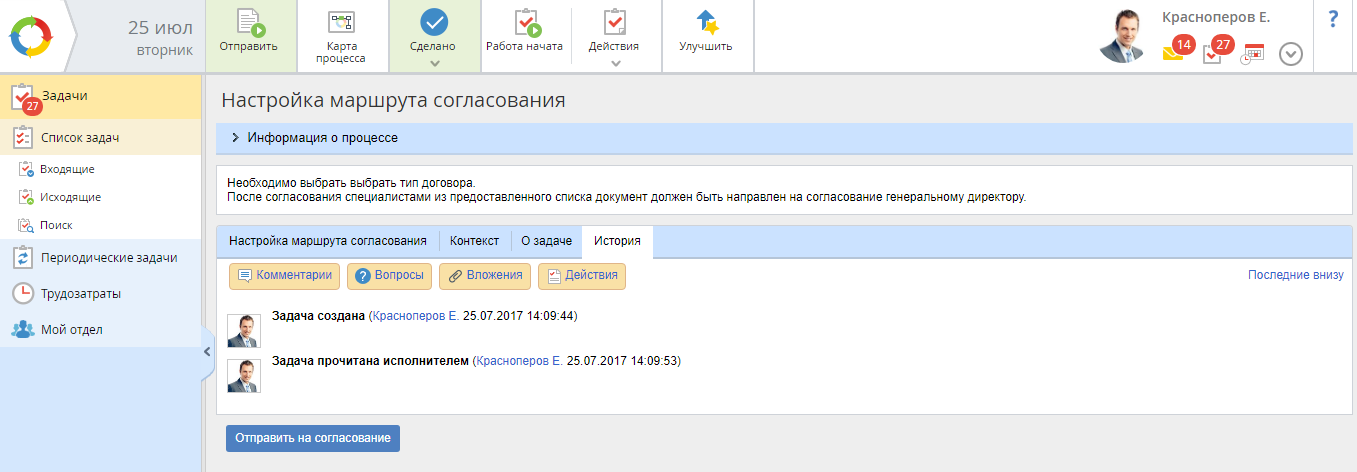Expand user menu circular chevron
This screenshot has width=1357, height=472.
(x=1291, y=54)
